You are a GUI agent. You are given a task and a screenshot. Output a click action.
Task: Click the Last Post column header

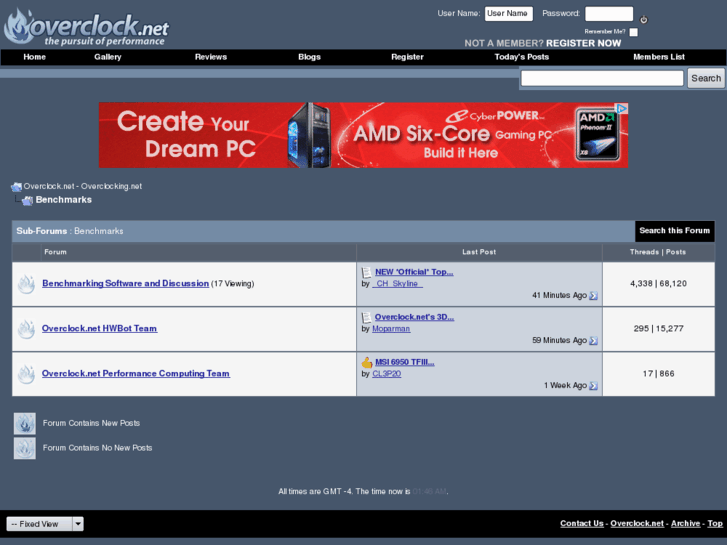(479, 252)
